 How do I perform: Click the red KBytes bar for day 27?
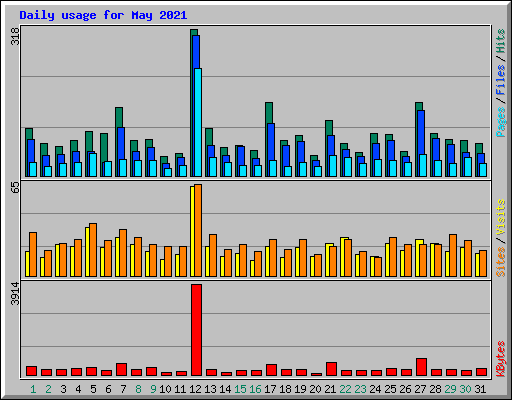421,367
